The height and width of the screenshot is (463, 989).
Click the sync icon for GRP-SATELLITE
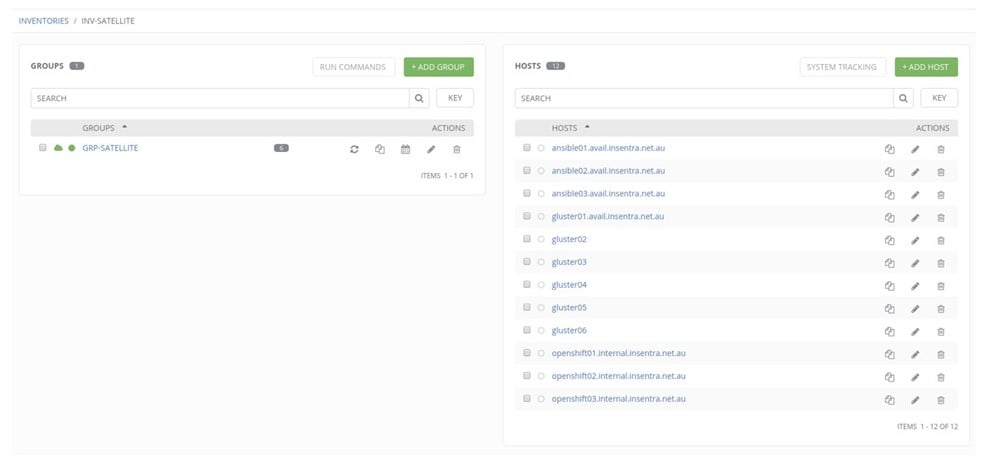point(354,149)
